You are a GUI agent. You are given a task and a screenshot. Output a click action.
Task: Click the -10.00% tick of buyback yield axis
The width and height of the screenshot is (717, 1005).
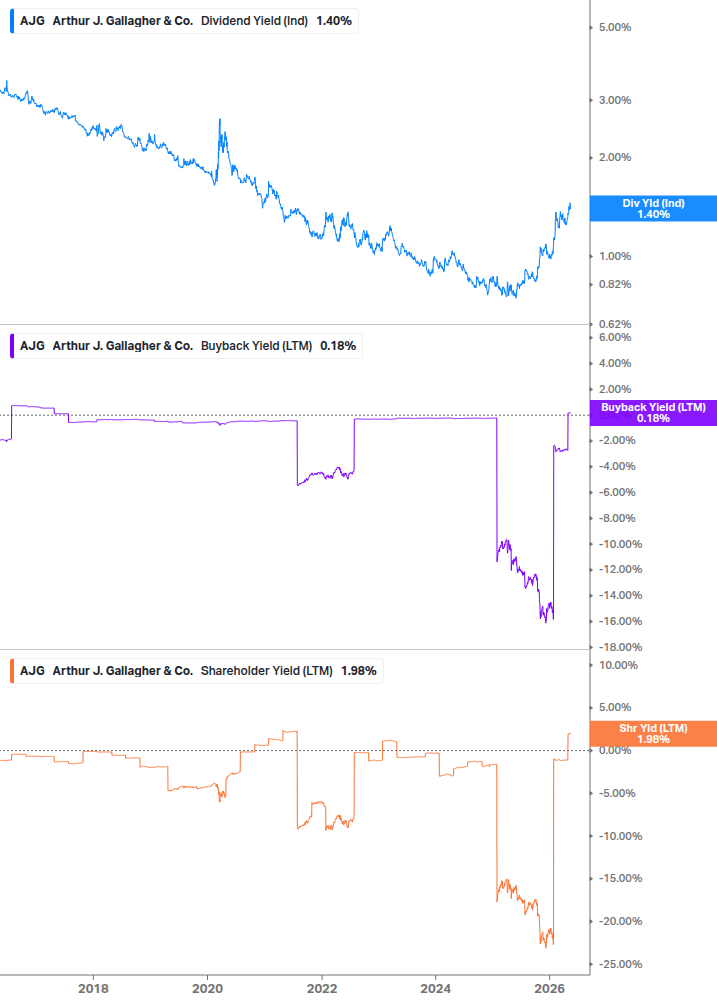[x=620, y=544]
